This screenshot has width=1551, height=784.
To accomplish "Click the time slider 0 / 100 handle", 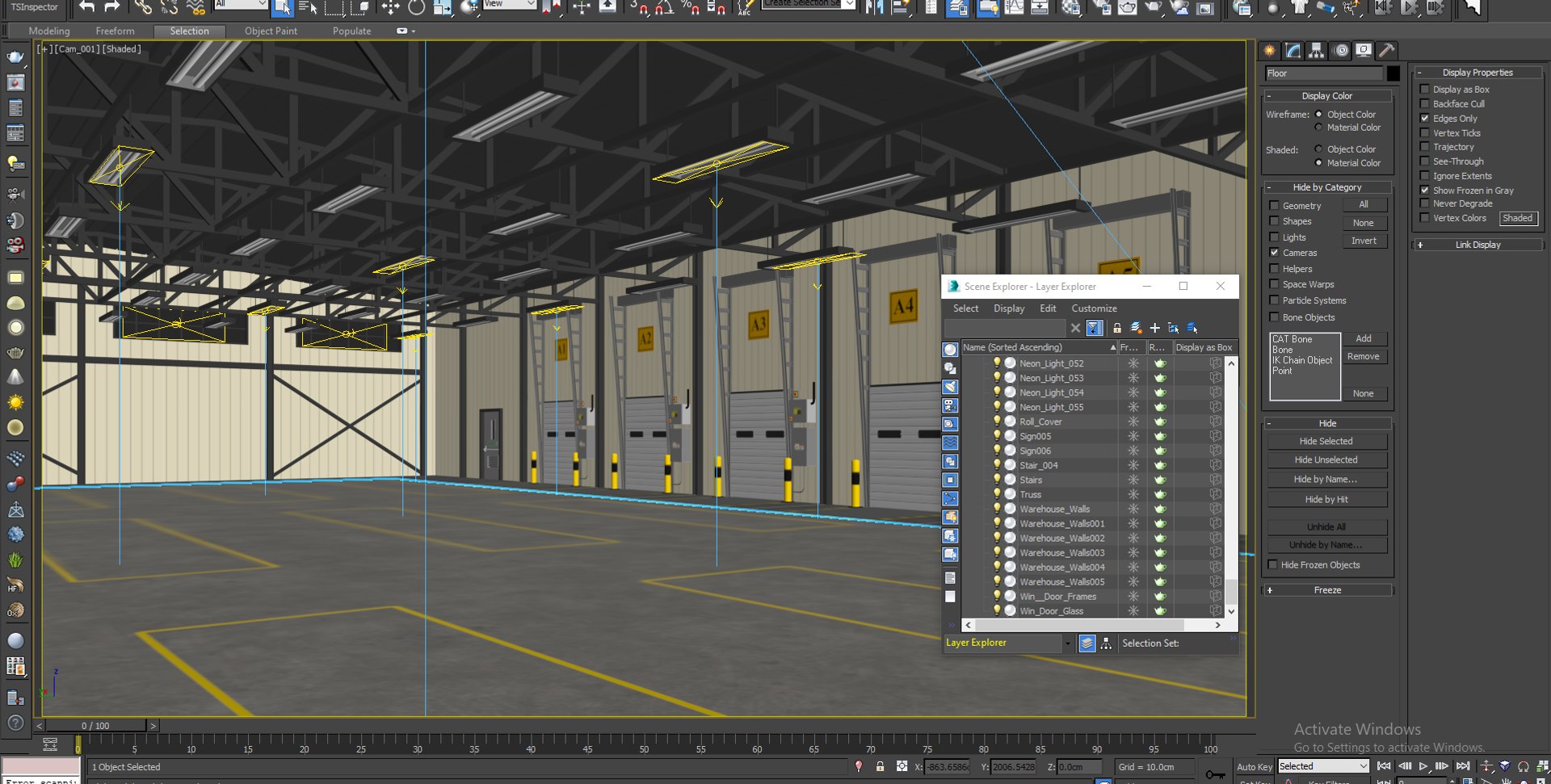I will pyautogui.click(x=96, y=726).
